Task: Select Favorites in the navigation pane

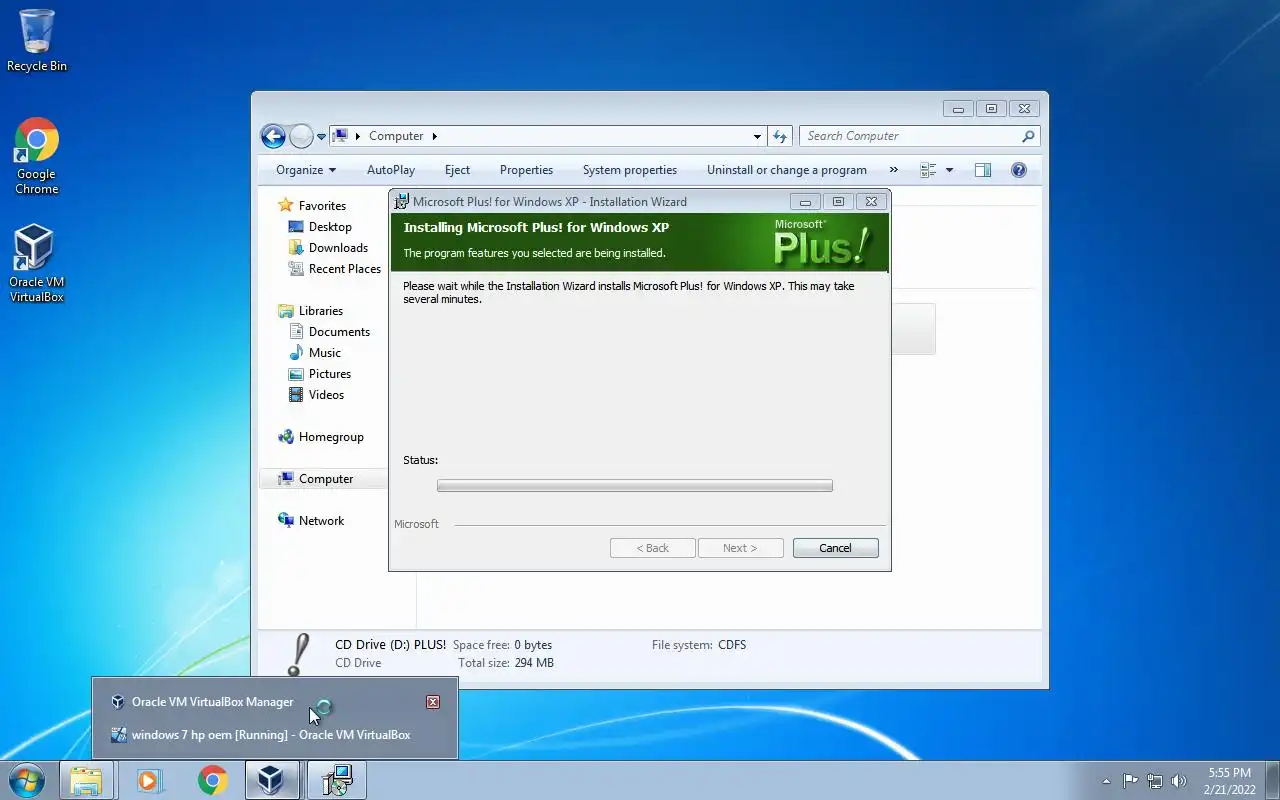Action: (312, 205)
